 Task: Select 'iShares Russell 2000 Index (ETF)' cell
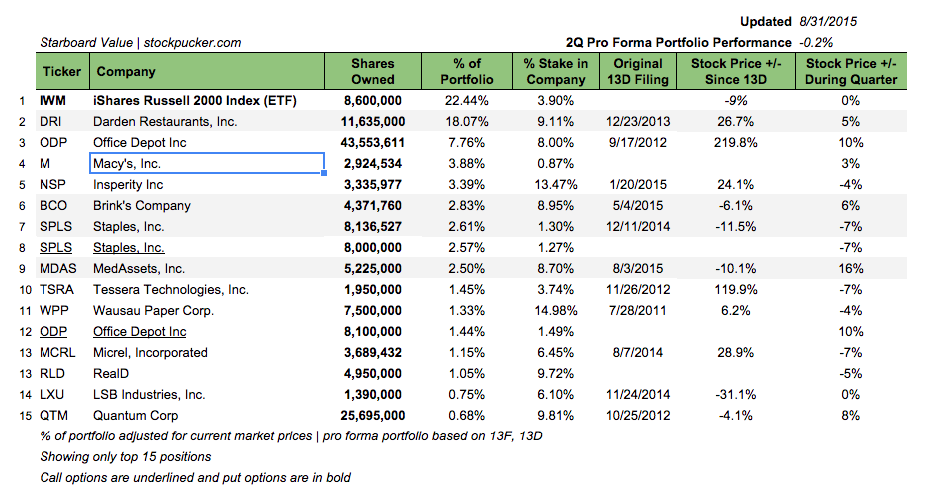(195, 100)
